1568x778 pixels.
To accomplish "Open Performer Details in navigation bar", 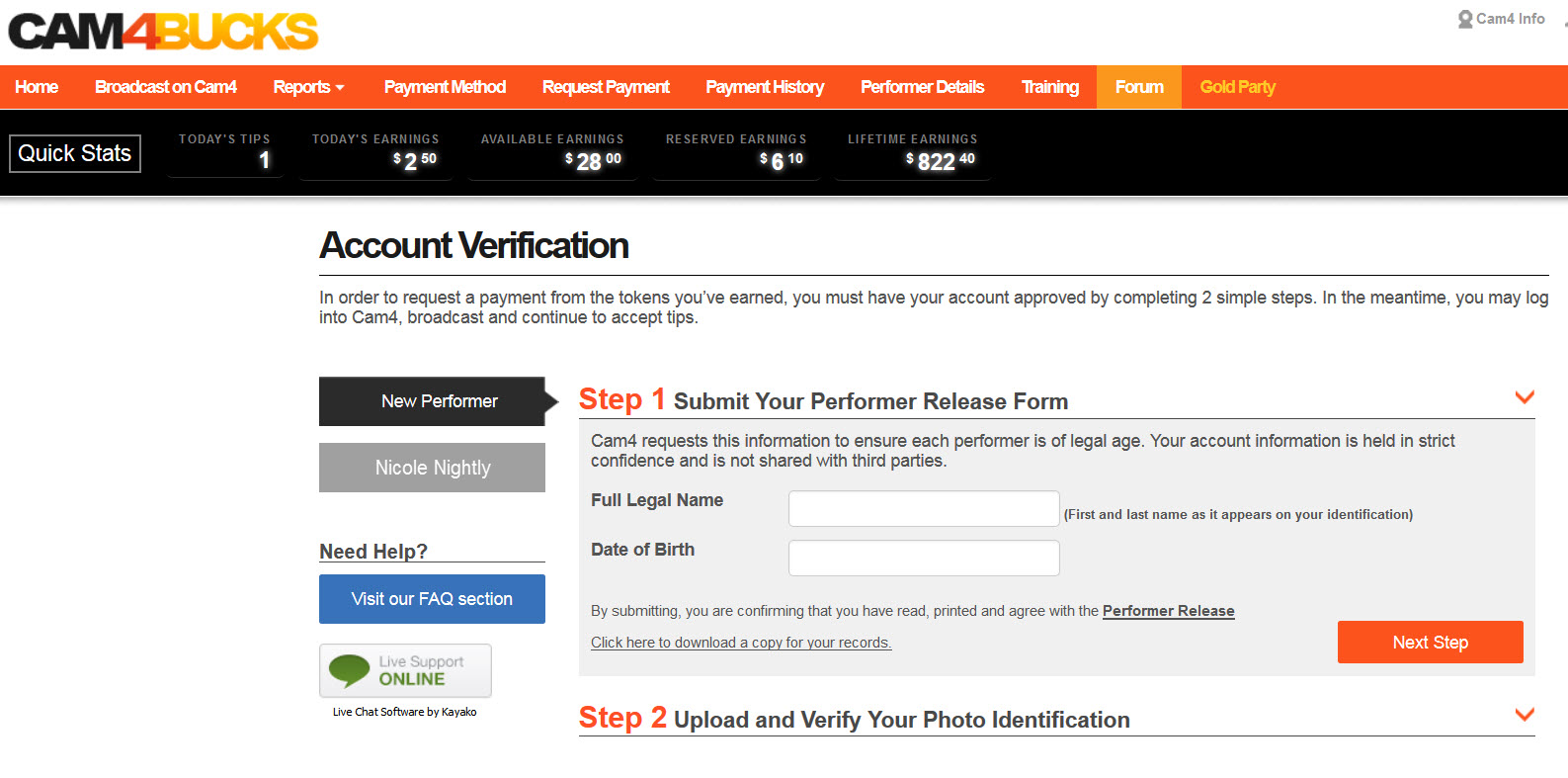I will (922, 87).
